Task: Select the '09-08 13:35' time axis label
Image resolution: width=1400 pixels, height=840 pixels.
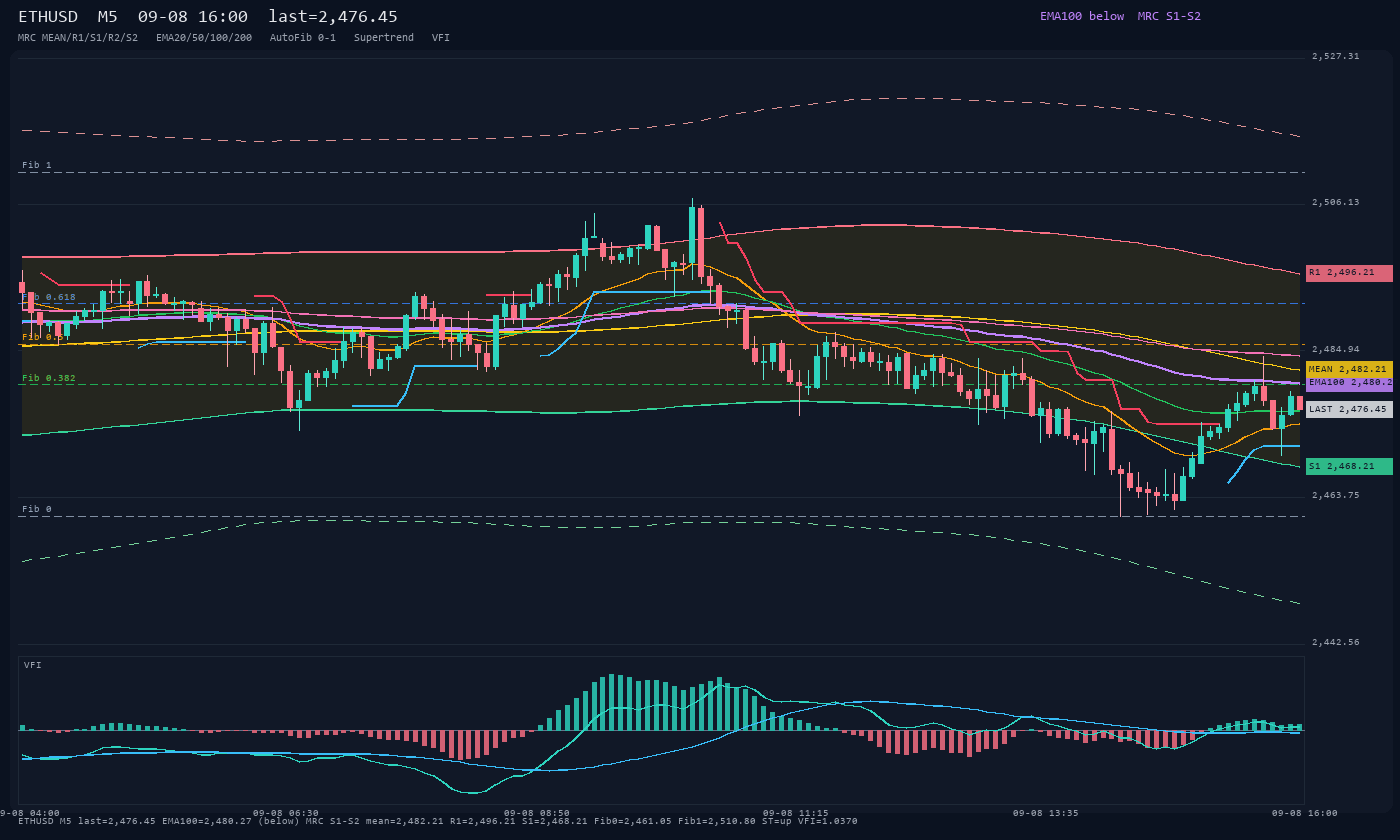Action: (1046, 813)
